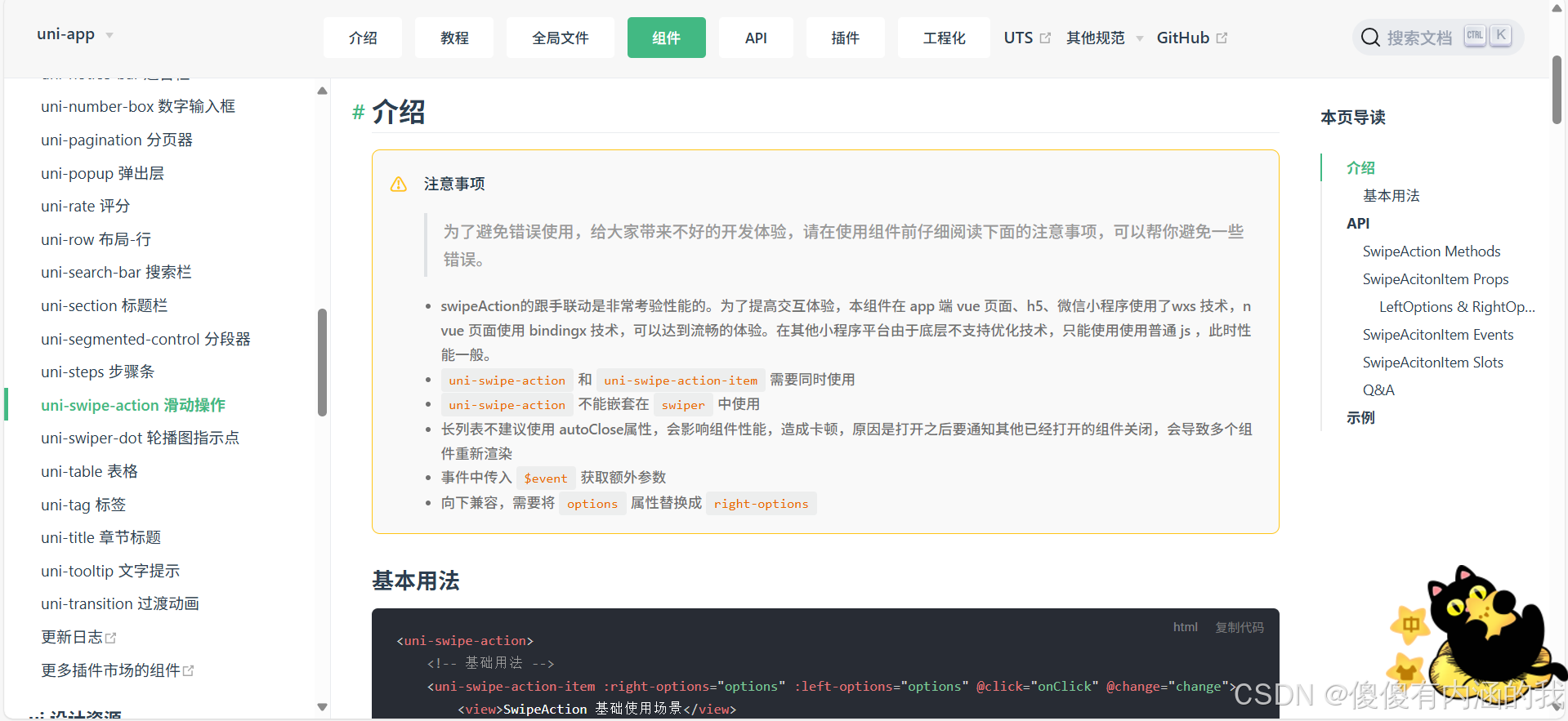Image resolution: width=1568 pixels, height=721 pixels.
Task: Open uni-popup 弹出层 page
Action: [102, 173]
